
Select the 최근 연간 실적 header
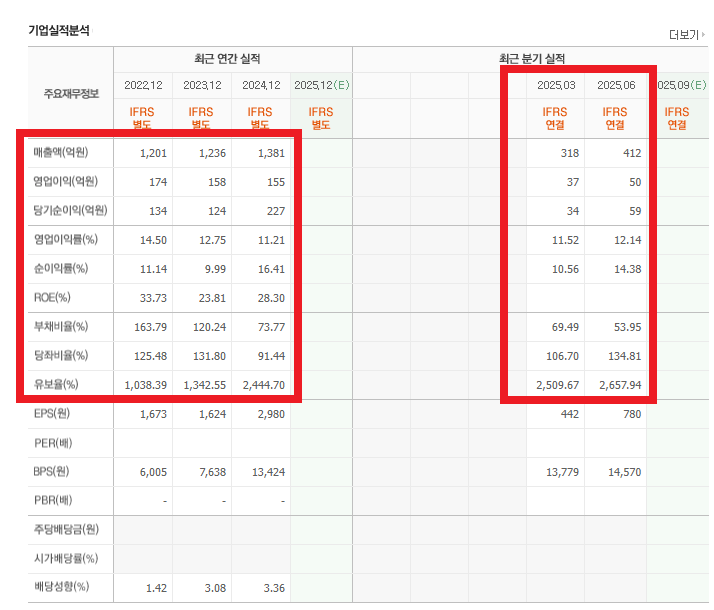(232, 59)
